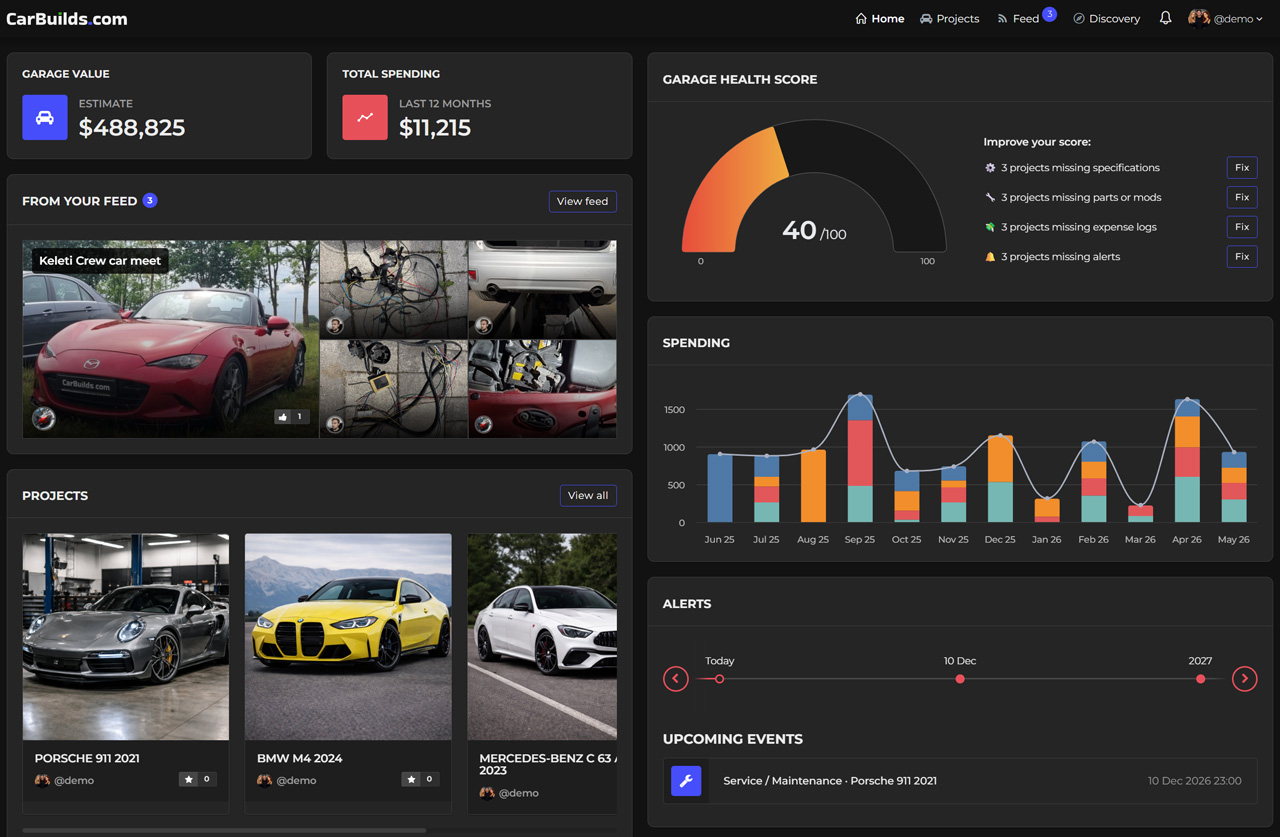
Task: Click the notifications bell icon
Action: [x=1165, y=18]
